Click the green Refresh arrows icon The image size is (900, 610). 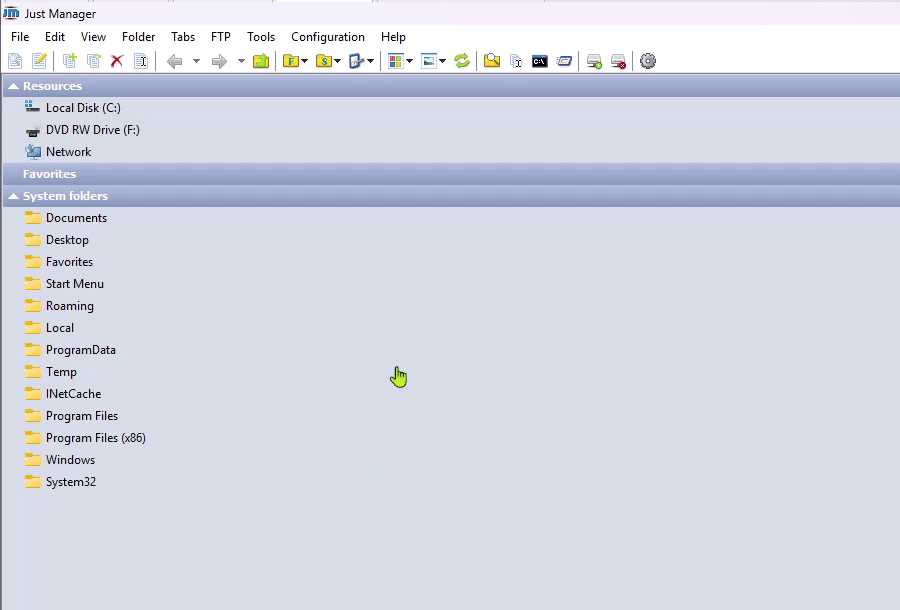(x=462, y=61)
